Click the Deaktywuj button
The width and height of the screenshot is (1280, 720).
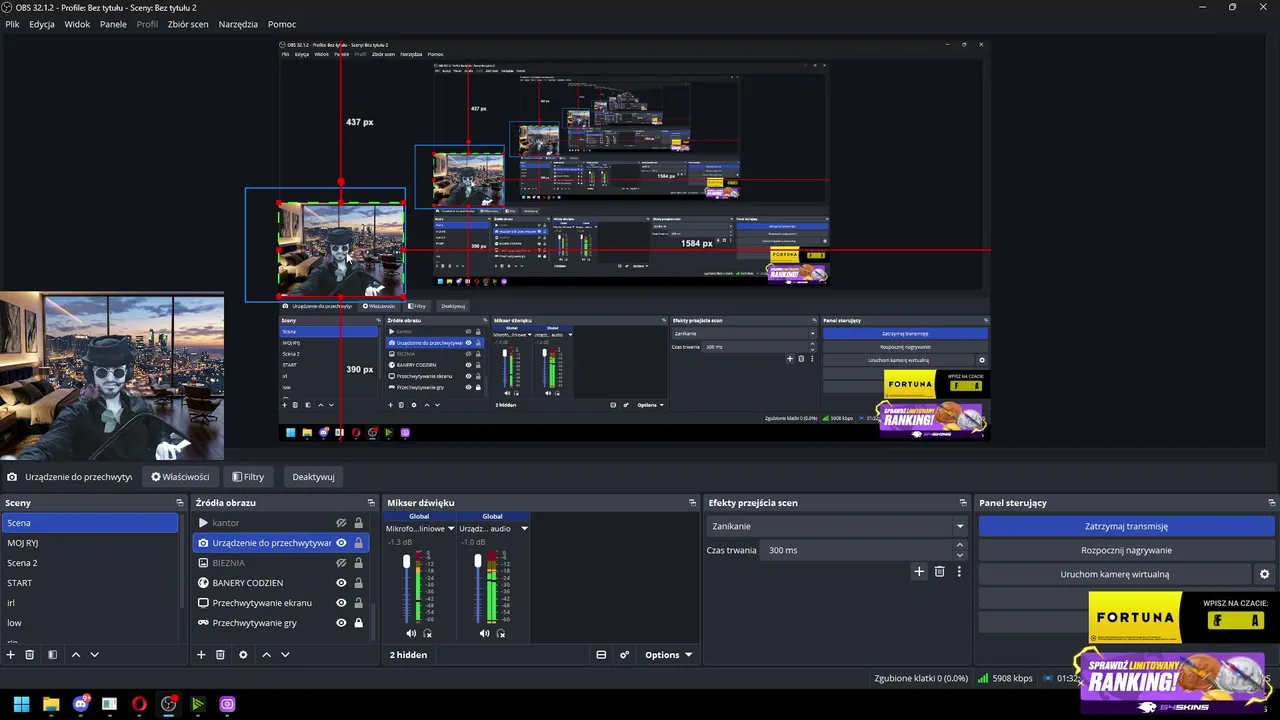(313, 477)
